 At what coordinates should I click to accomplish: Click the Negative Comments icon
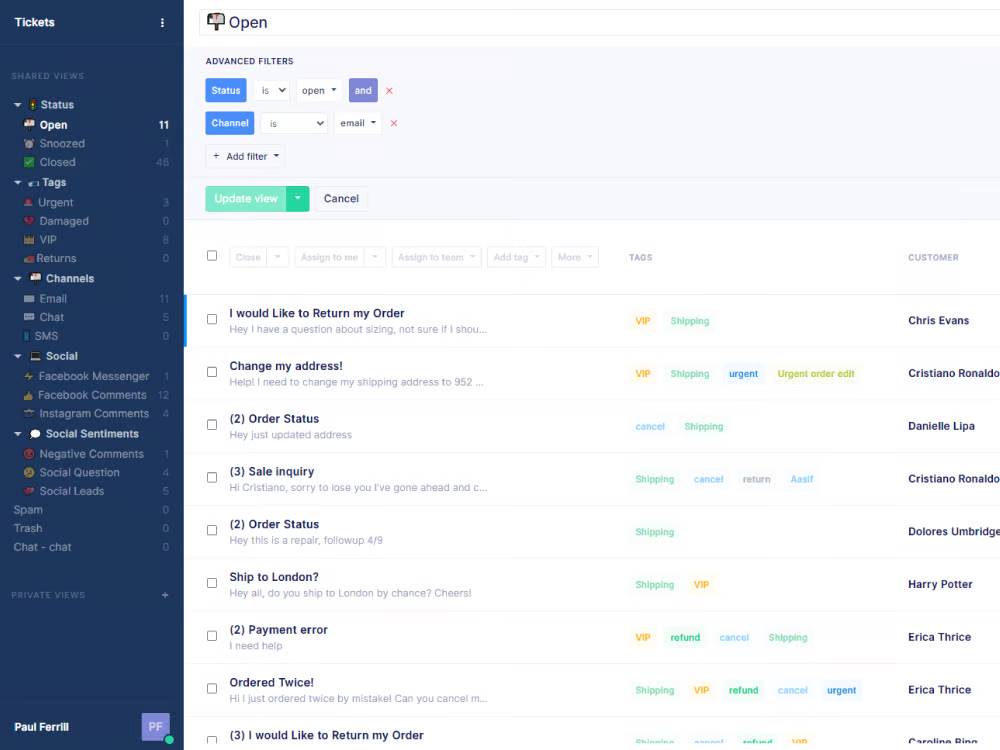(x=29, y=454)
